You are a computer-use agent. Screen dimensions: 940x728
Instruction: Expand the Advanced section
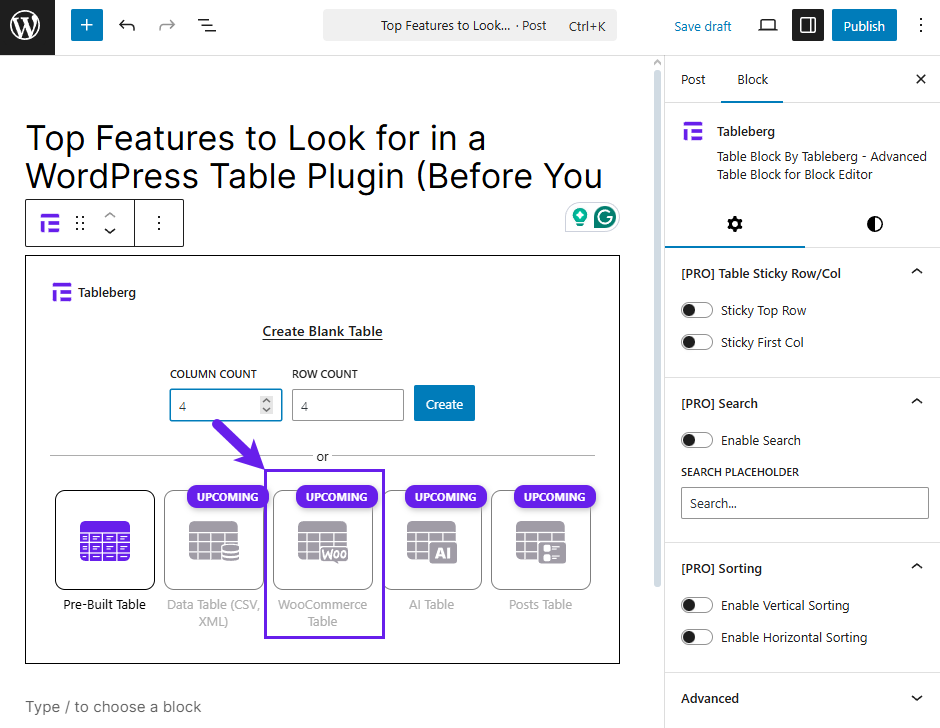pos(802,698)
